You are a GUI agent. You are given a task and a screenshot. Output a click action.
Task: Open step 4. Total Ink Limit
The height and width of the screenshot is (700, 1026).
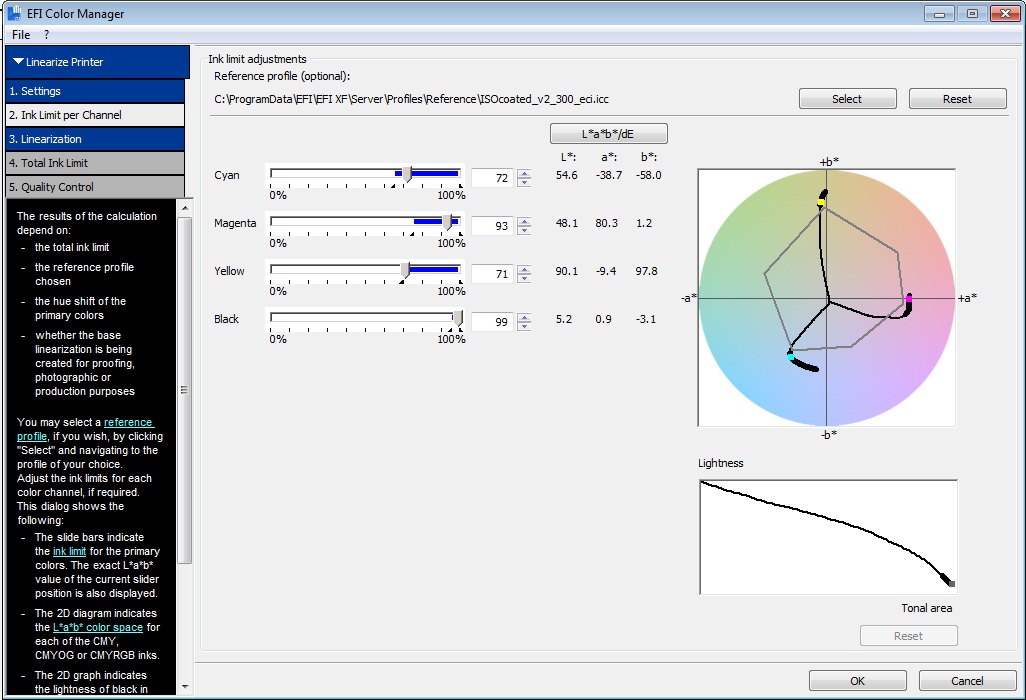click(x=96, y=163)
